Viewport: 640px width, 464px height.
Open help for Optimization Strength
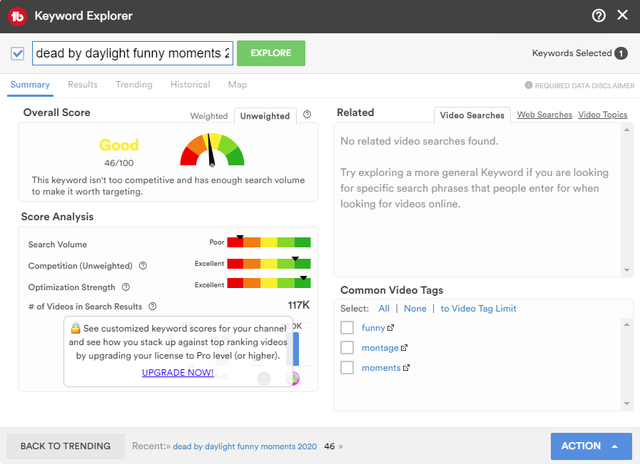(x=126, y=287)
